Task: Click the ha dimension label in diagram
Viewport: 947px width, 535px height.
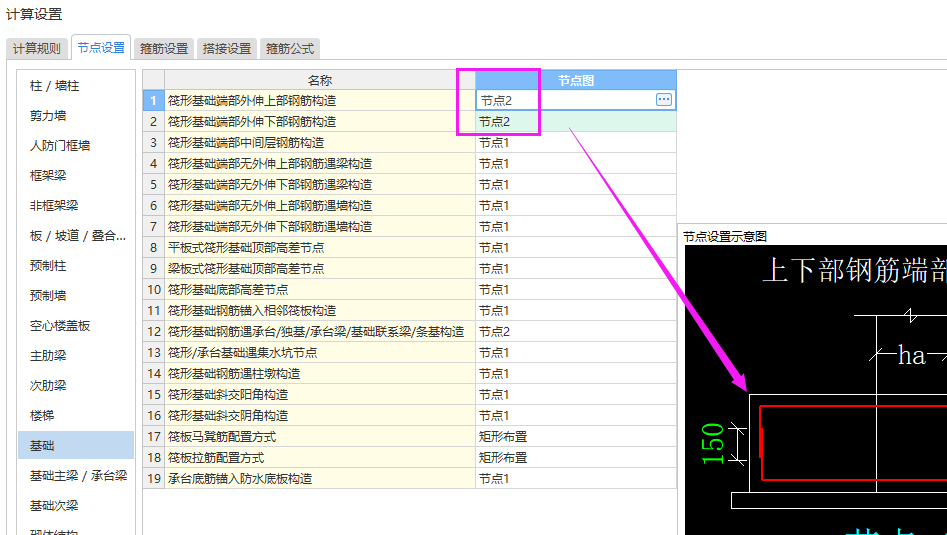Action: tap(911, 355)
